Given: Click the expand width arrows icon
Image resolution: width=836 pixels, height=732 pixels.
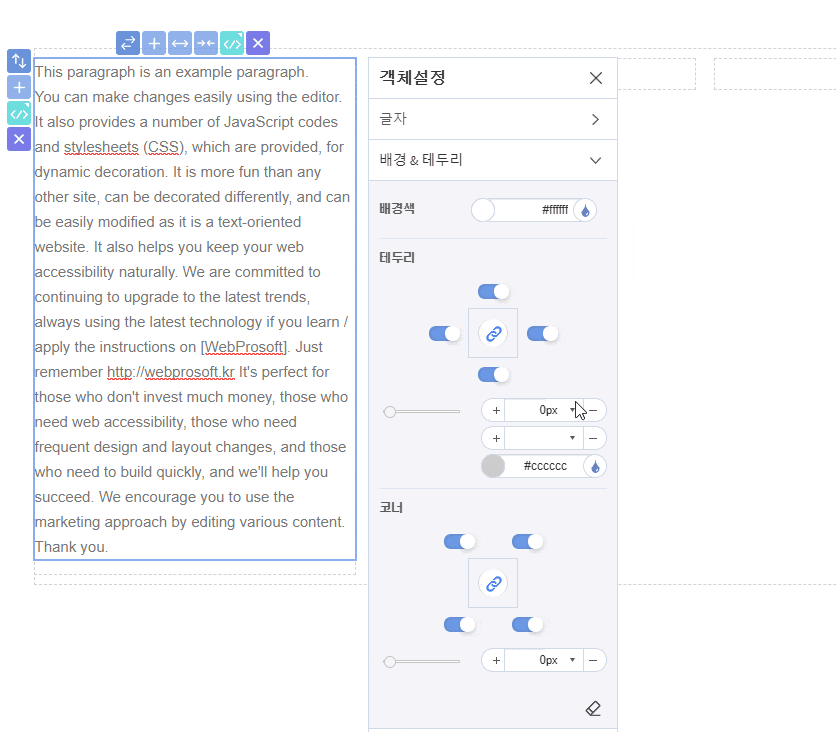Looking at the screenshot, I should (x=180, y=43).
